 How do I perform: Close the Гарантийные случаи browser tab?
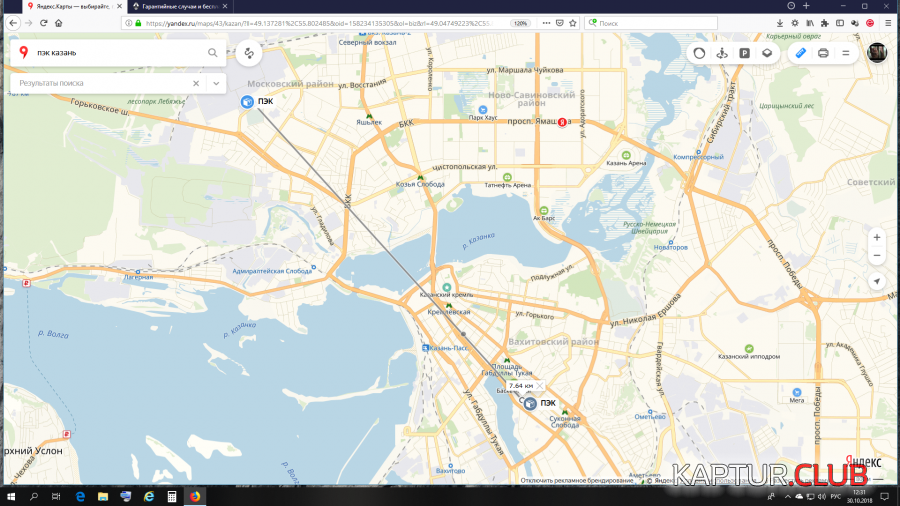pos(225,6)
